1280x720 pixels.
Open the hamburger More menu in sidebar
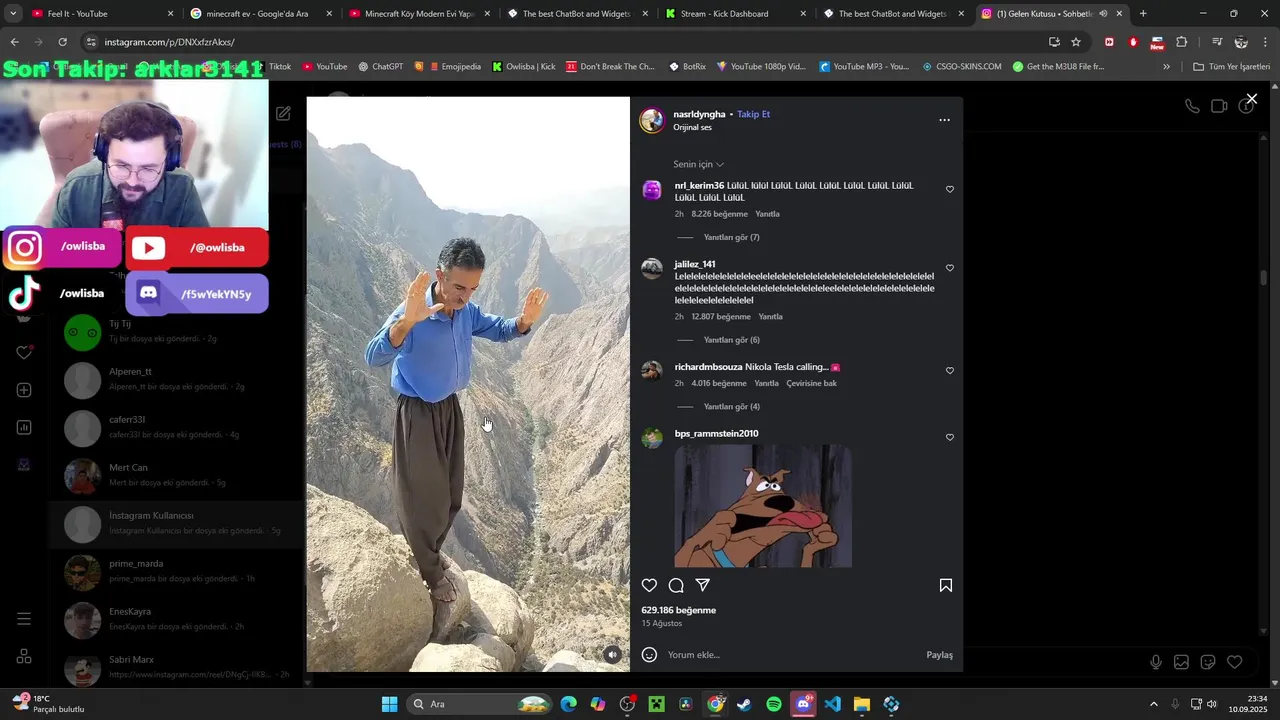coord(24,619)
